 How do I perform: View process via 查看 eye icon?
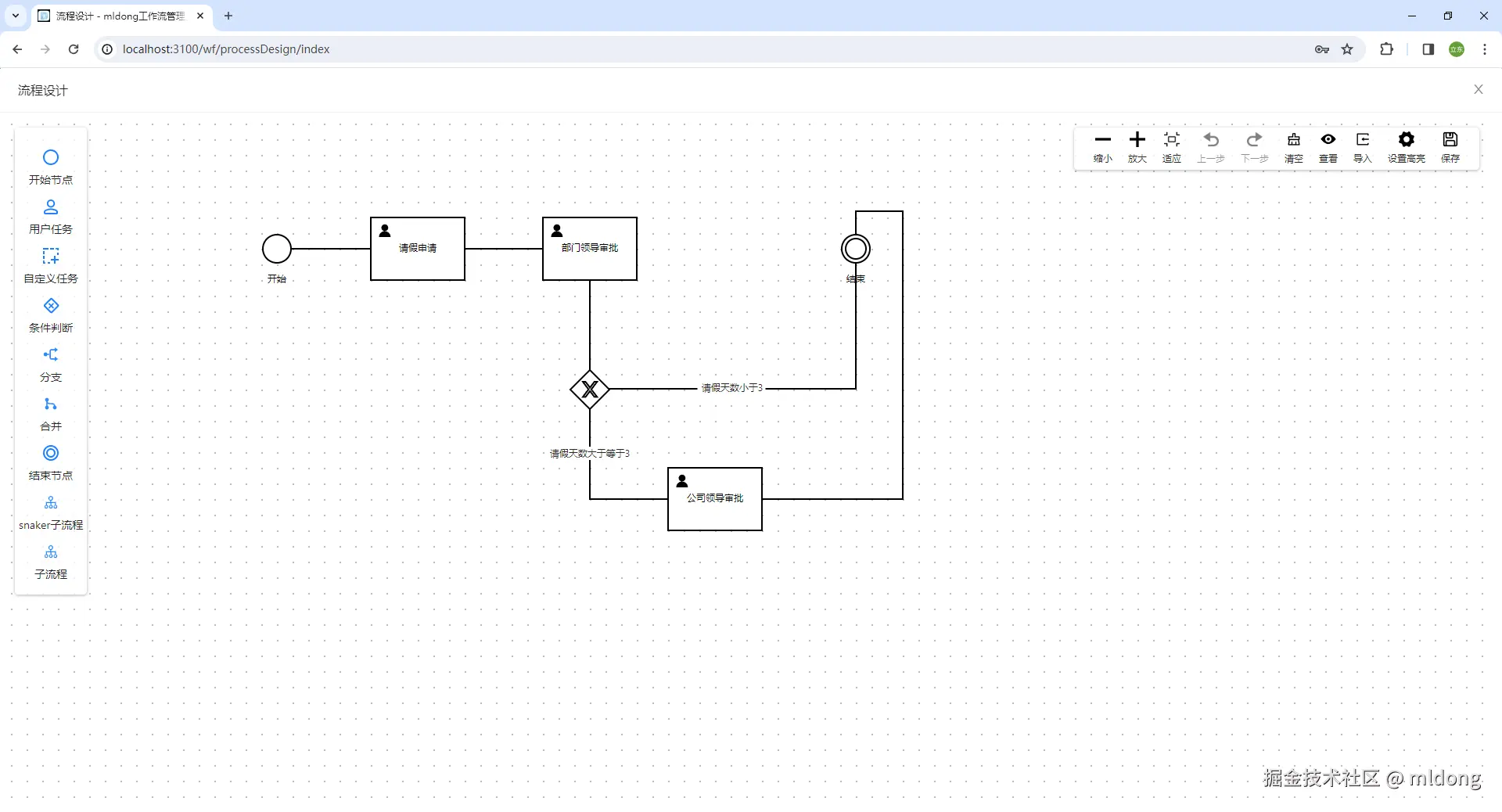point(1328,146)
